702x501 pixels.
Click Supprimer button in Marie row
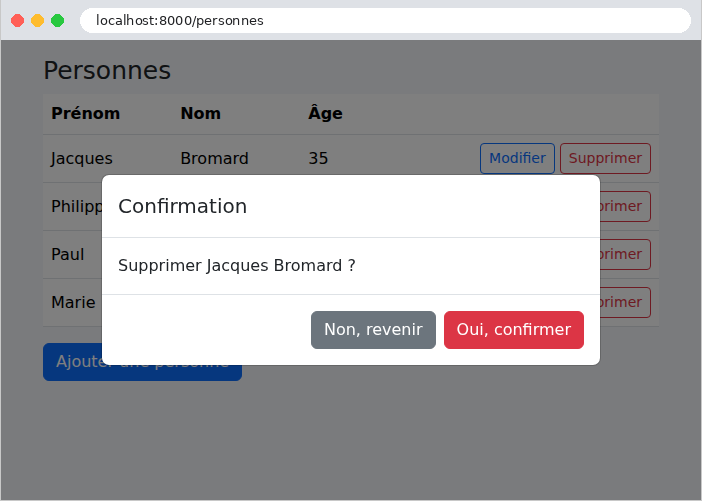625,302
